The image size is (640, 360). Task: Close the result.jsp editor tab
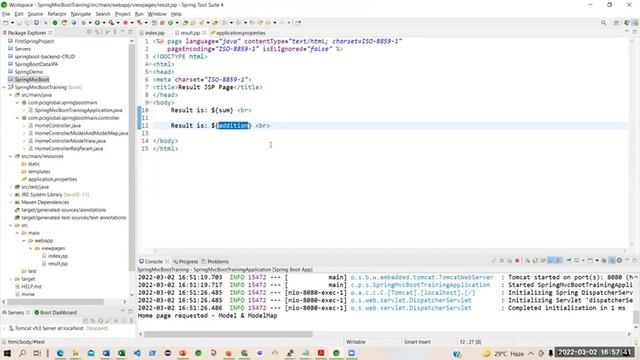coord(204,33)
